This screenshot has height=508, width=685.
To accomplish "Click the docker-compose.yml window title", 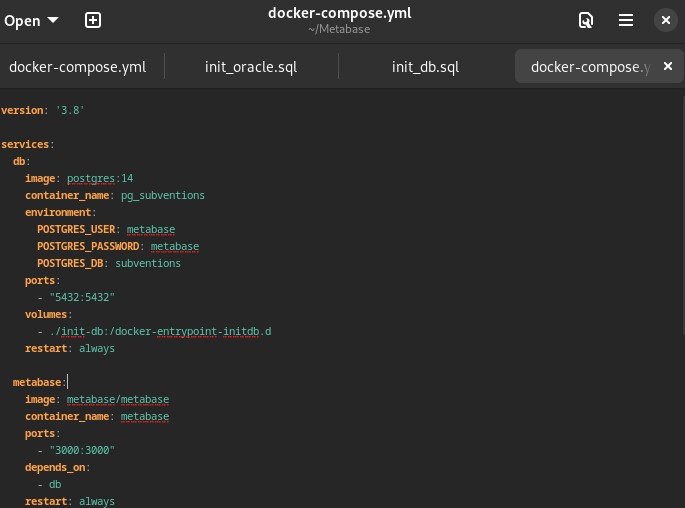I will tap(339, 13).
